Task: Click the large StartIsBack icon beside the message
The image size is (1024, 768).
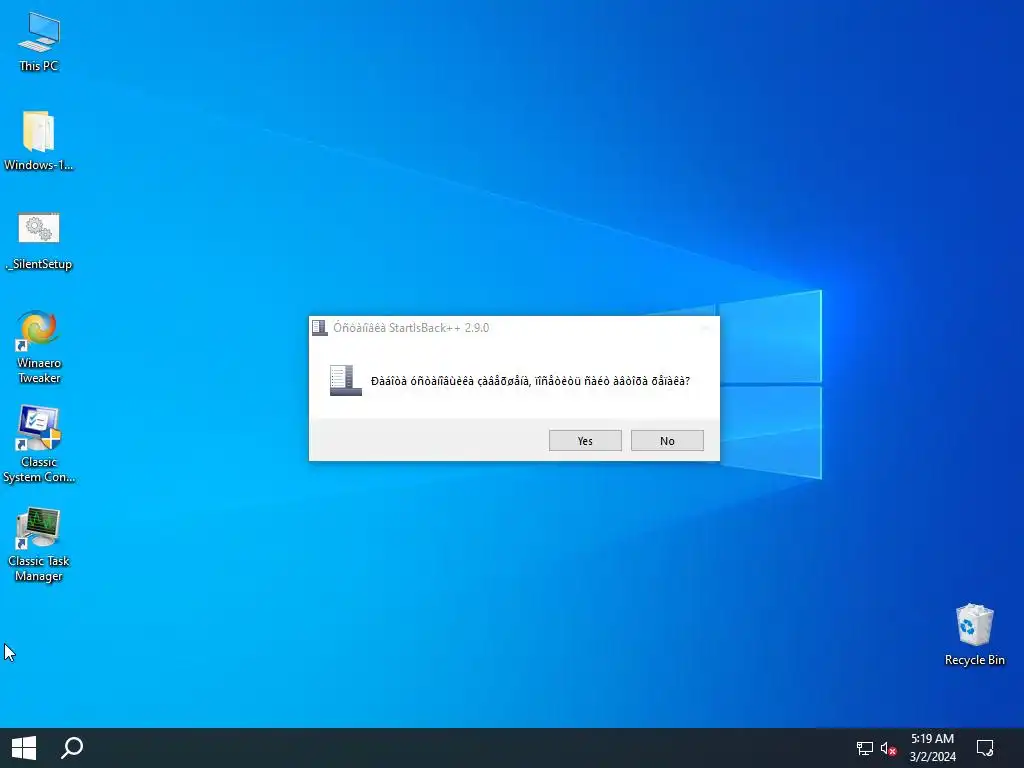Action: [x=345, y=380]
